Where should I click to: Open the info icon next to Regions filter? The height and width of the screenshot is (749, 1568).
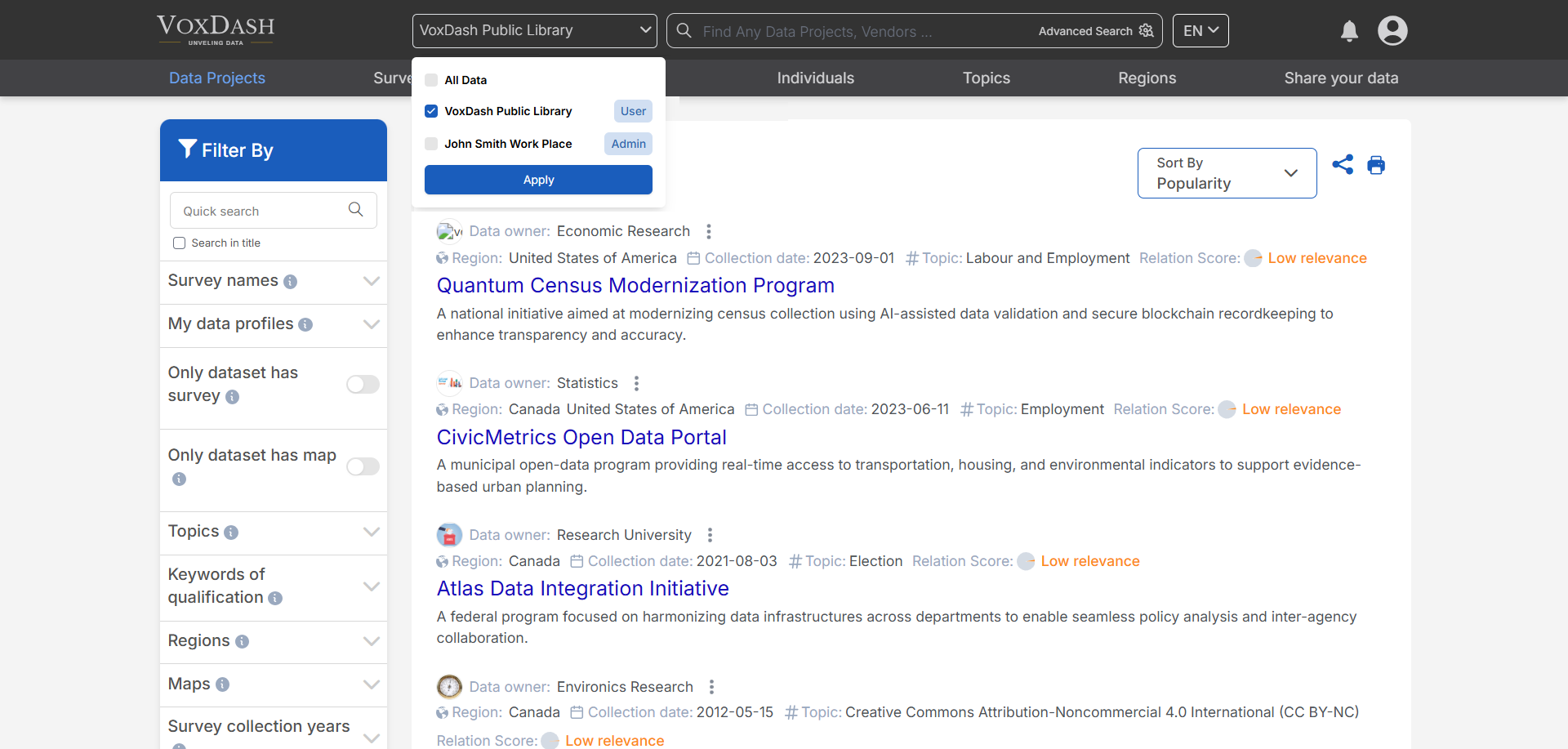242,642
